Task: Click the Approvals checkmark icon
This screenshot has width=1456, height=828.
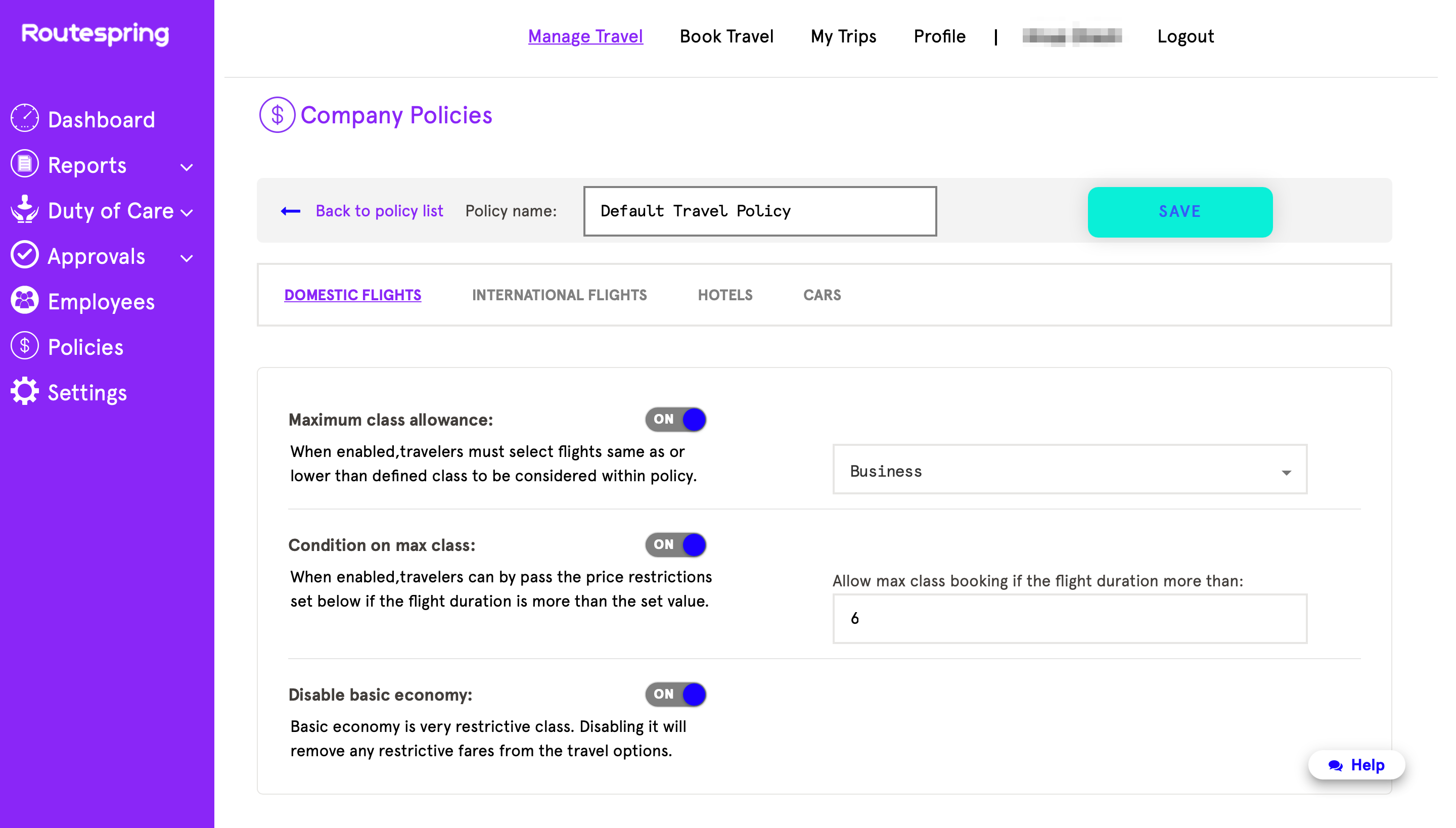Action: pyautogui.click(x=24, y=255)
